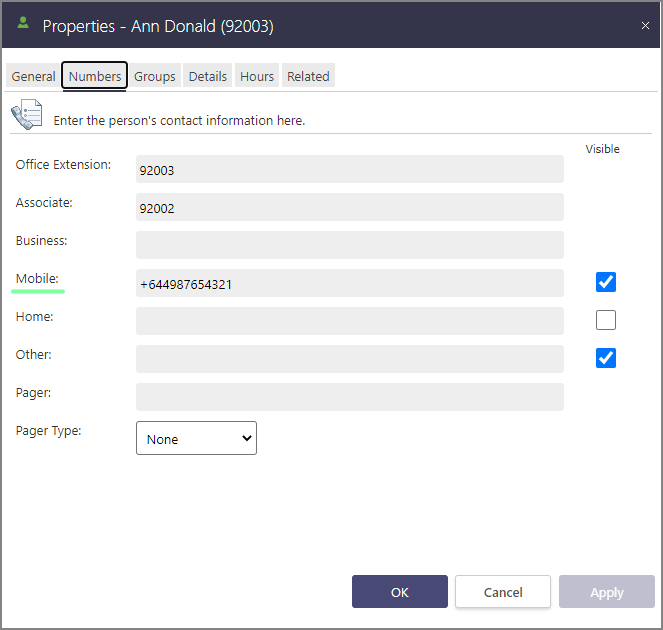
Task: Focus the Business number field
Action: tap(350, 245)
